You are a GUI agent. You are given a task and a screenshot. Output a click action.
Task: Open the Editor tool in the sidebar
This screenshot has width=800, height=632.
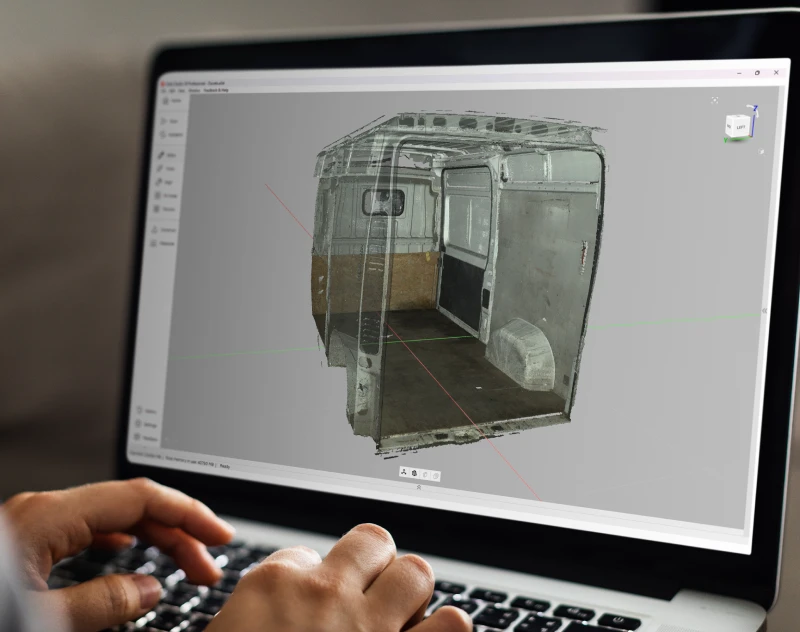tap(167, 155)
